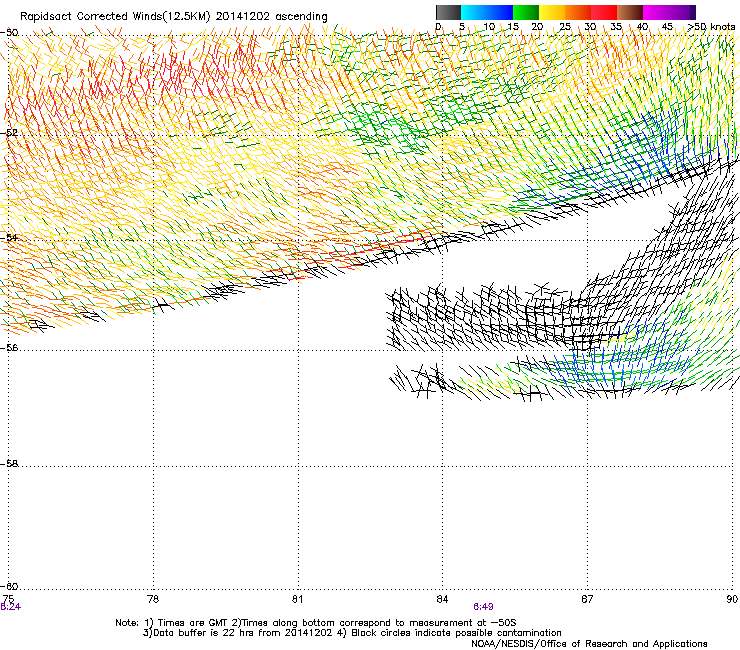Click the purple '6:24' time stamp
The width and height of the screenshot is (740, 650).
(10, 607)
